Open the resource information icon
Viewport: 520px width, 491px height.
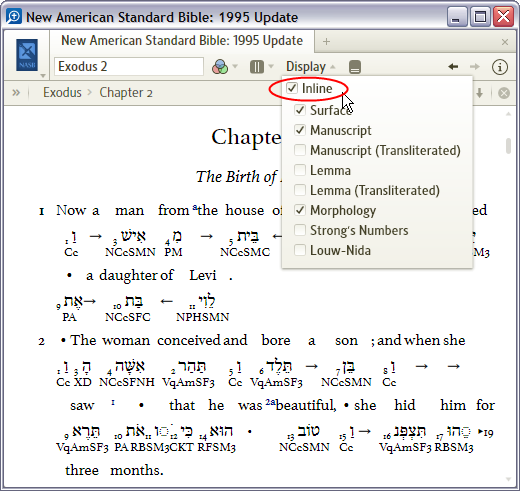500,67
